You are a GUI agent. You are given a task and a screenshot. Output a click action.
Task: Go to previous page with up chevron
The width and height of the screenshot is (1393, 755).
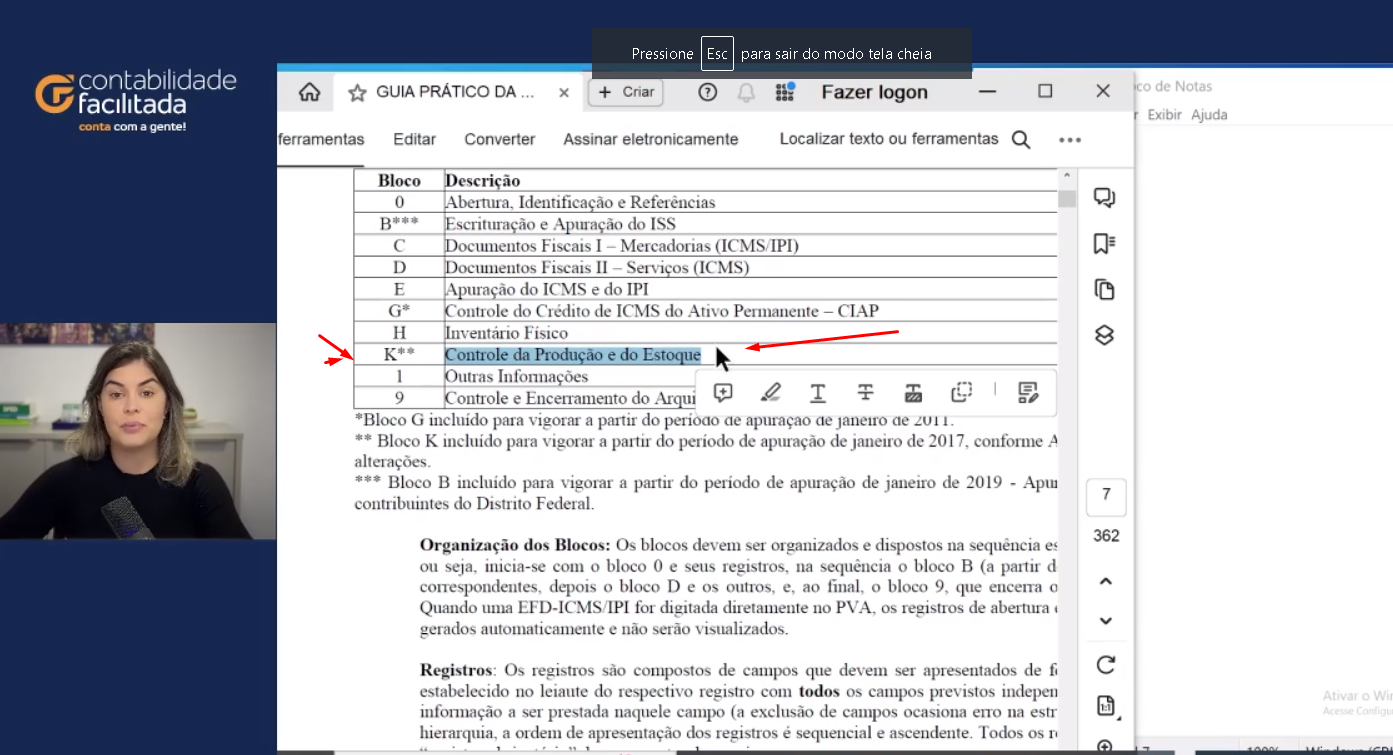pos(1106,581)
